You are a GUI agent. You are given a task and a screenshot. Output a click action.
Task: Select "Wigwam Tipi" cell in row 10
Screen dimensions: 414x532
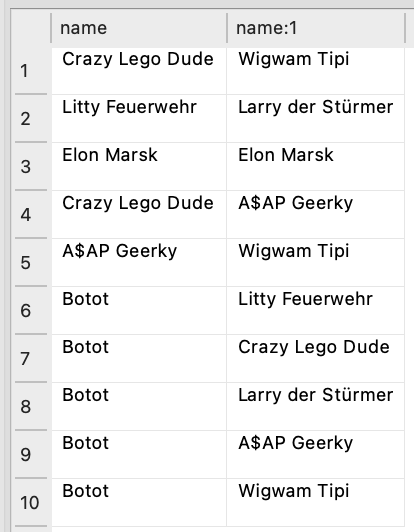[x=316, y=502]
